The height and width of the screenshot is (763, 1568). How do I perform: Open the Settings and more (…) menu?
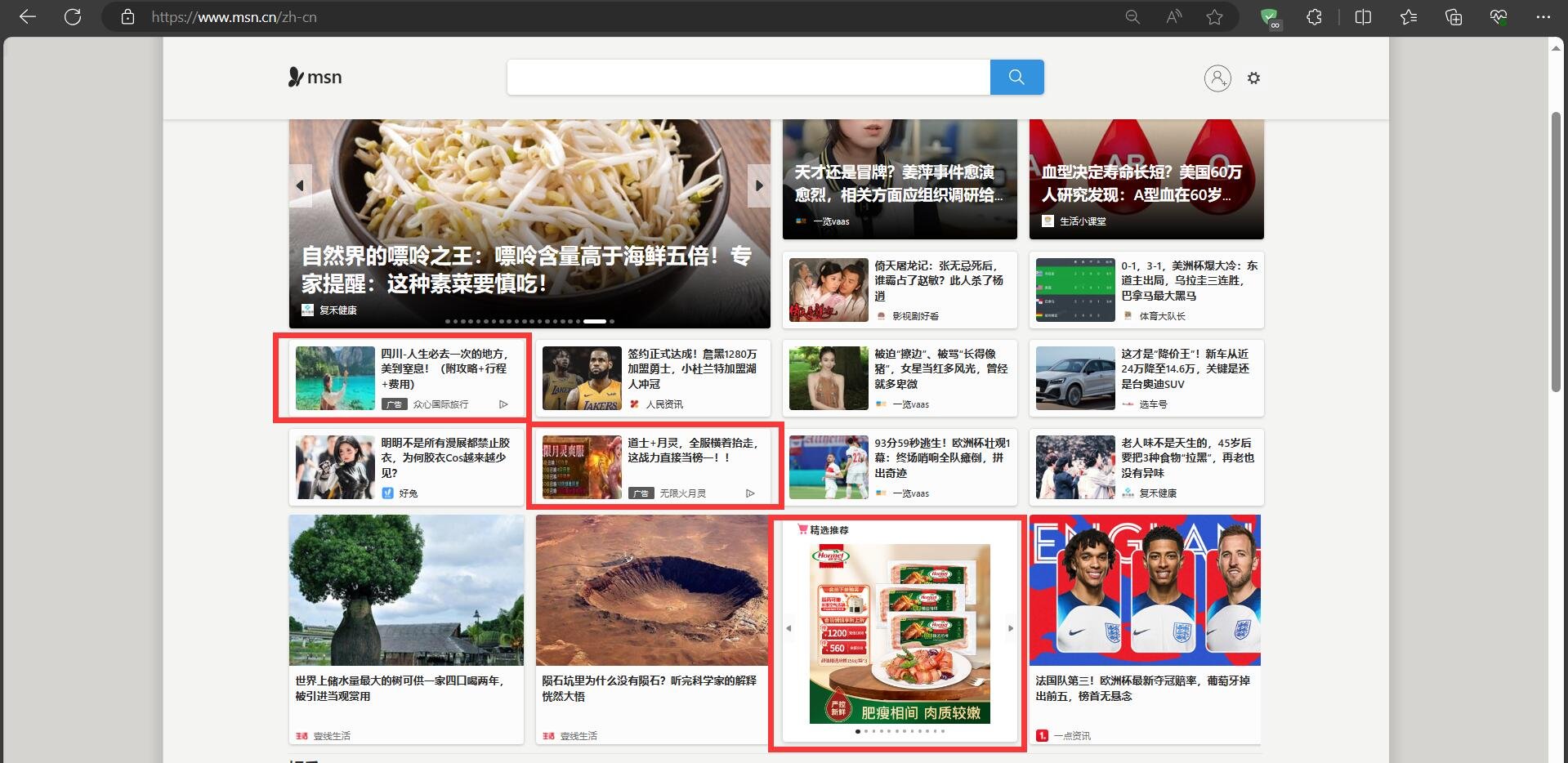[x=1543, y=16]
